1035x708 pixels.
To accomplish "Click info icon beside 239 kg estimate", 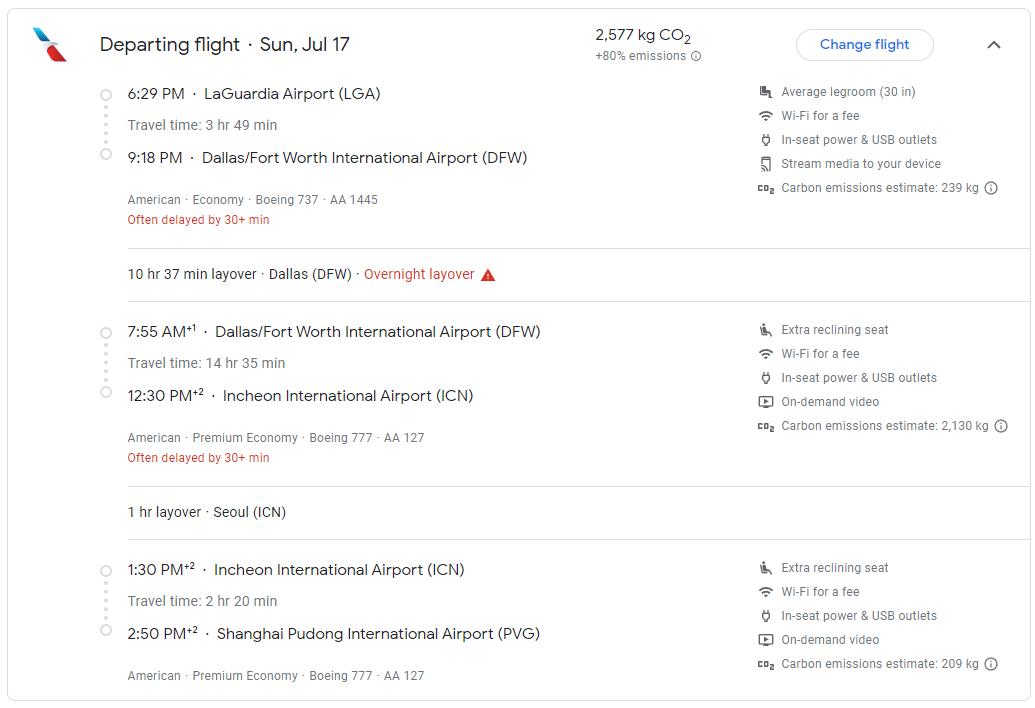I will pyautogui.click(x=991, y=188).
